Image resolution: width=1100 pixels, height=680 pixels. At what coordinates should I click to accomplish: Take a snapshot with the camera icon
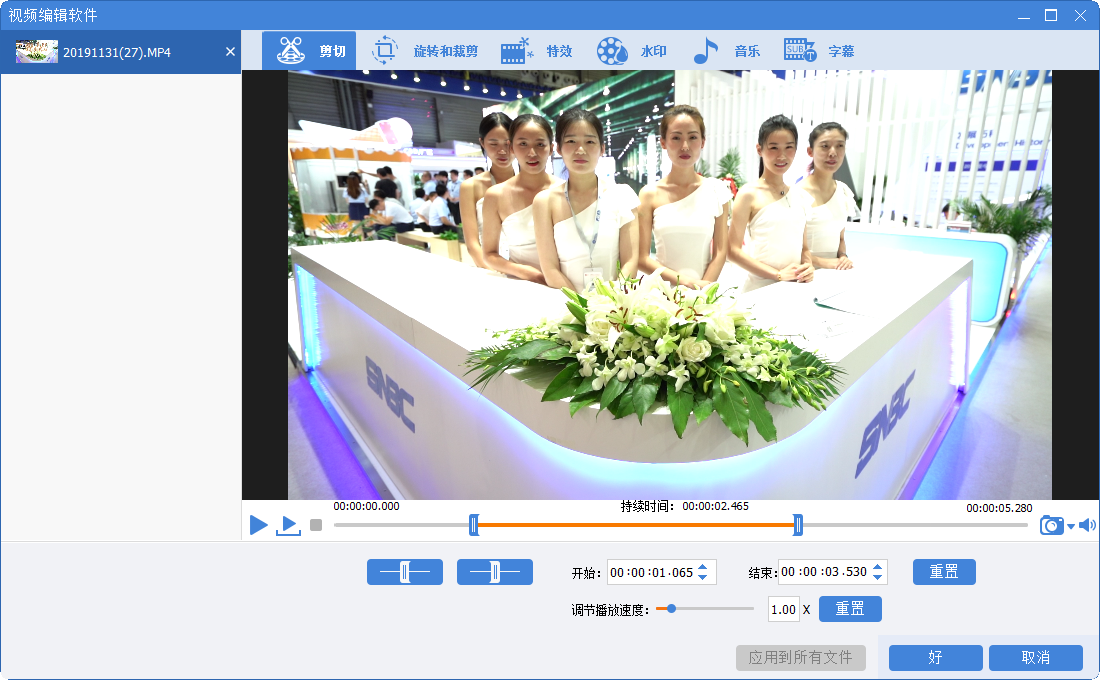(x=1051, y=525)
